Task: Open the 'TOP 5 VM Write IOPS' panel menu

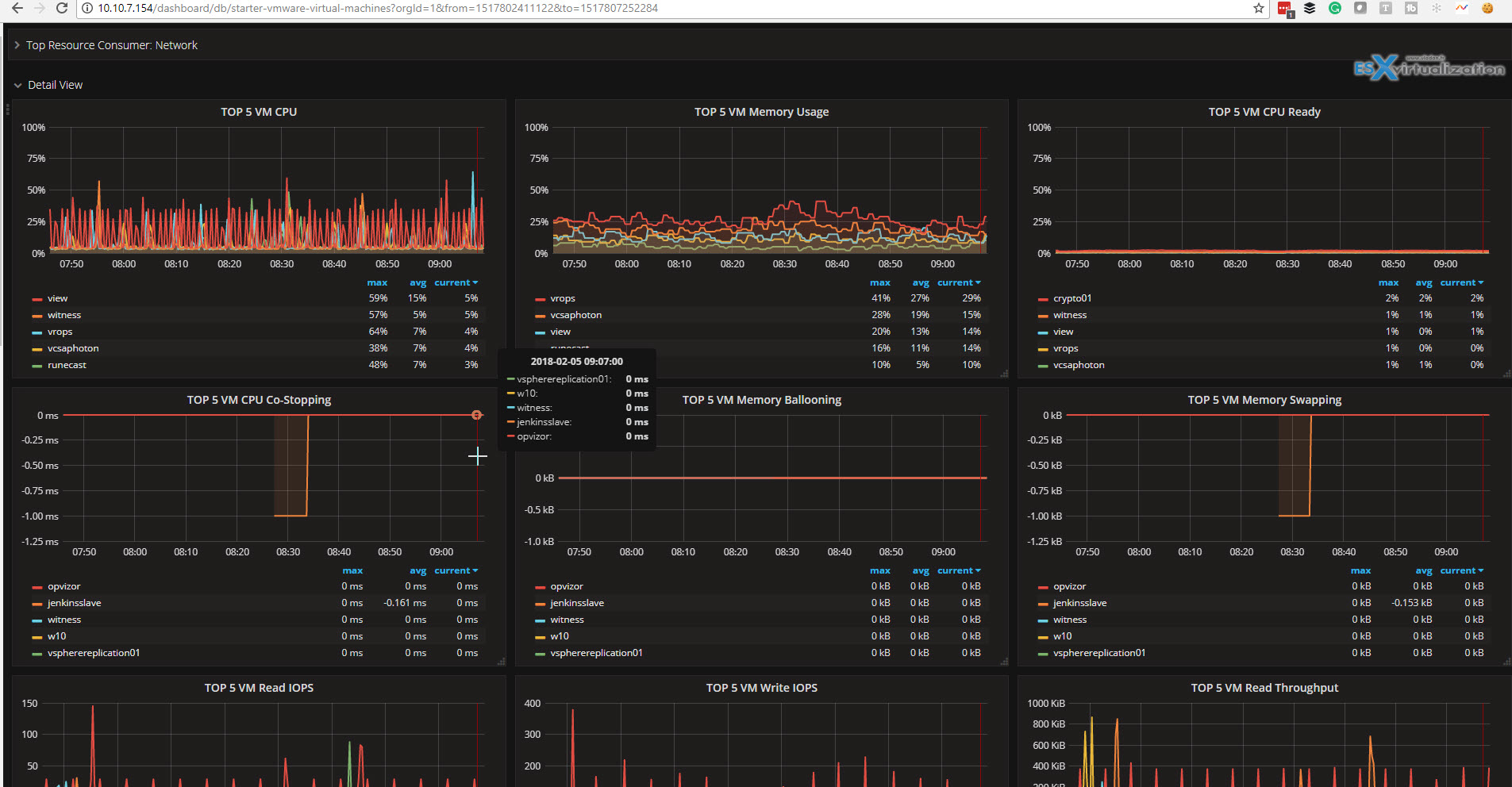Action: 761,688
